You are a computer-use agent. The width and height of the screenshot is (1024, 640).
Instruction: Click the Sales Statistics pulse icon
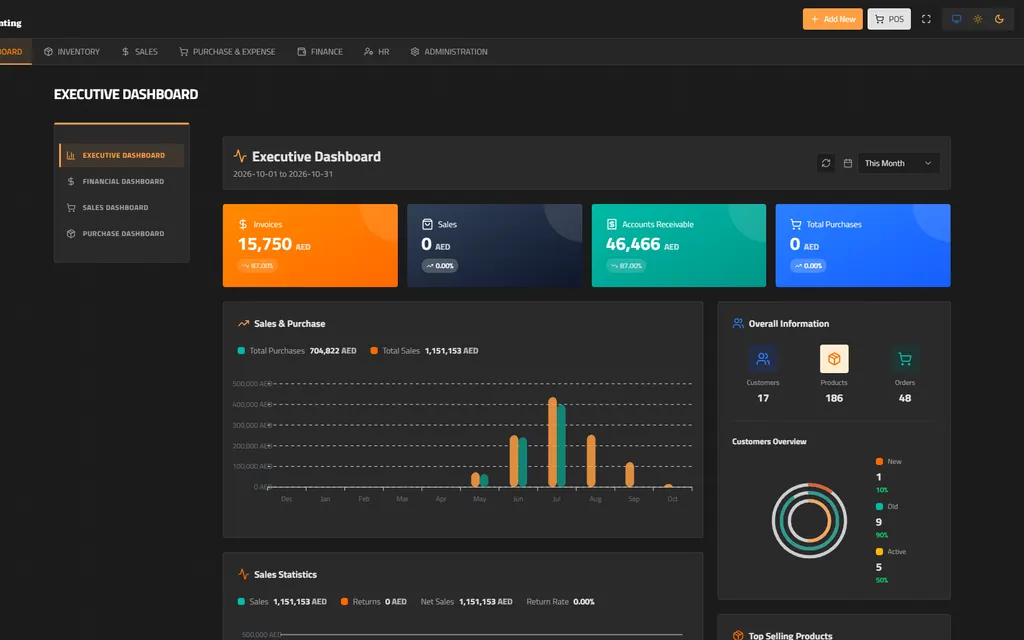point(244,574)
